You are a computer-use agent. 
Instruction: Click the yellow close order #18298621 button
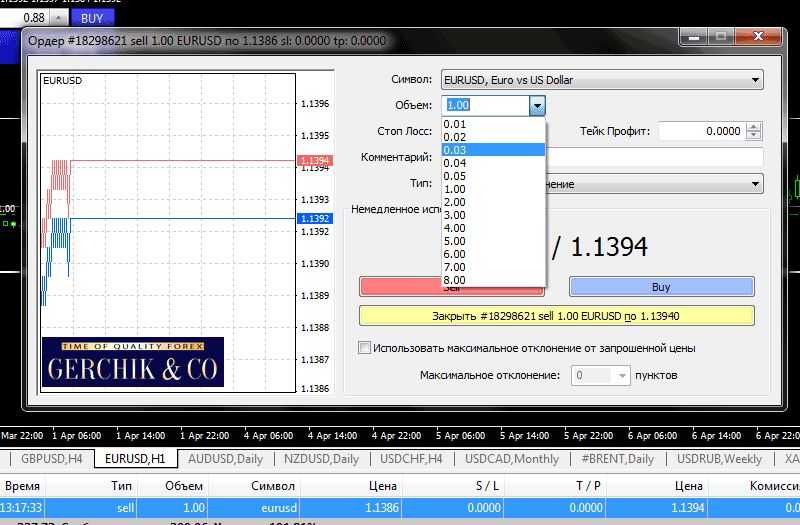tap(556, 316)
